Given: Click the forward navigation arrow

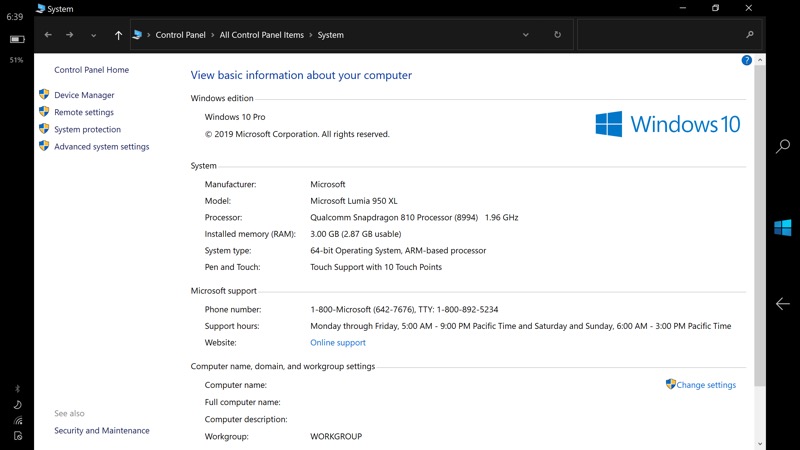Looking at the screenshot, I should [x=69, y=35].
